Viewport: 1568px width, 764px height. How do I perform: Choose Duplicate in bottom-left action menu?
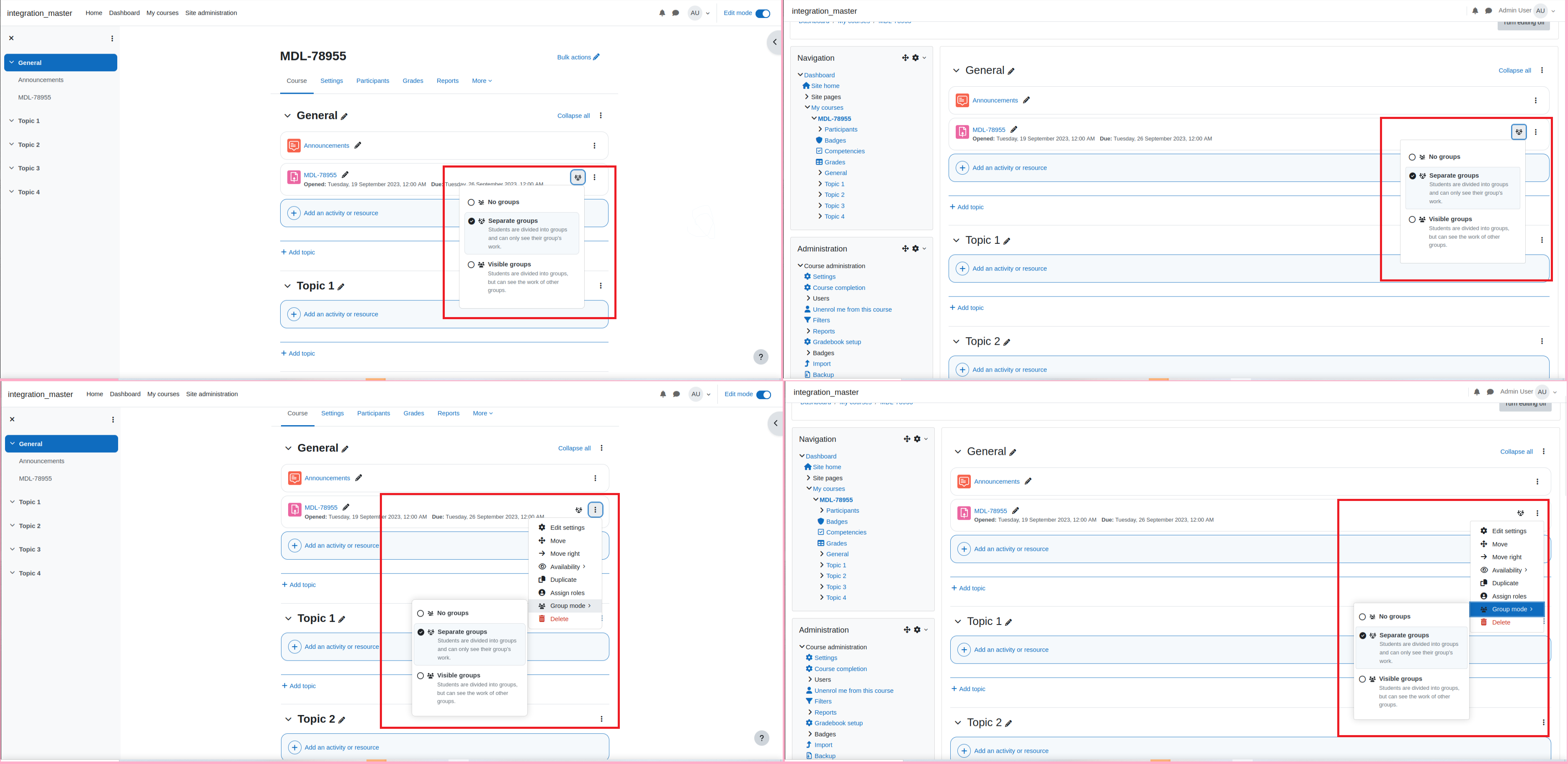(x=565, y=580)
